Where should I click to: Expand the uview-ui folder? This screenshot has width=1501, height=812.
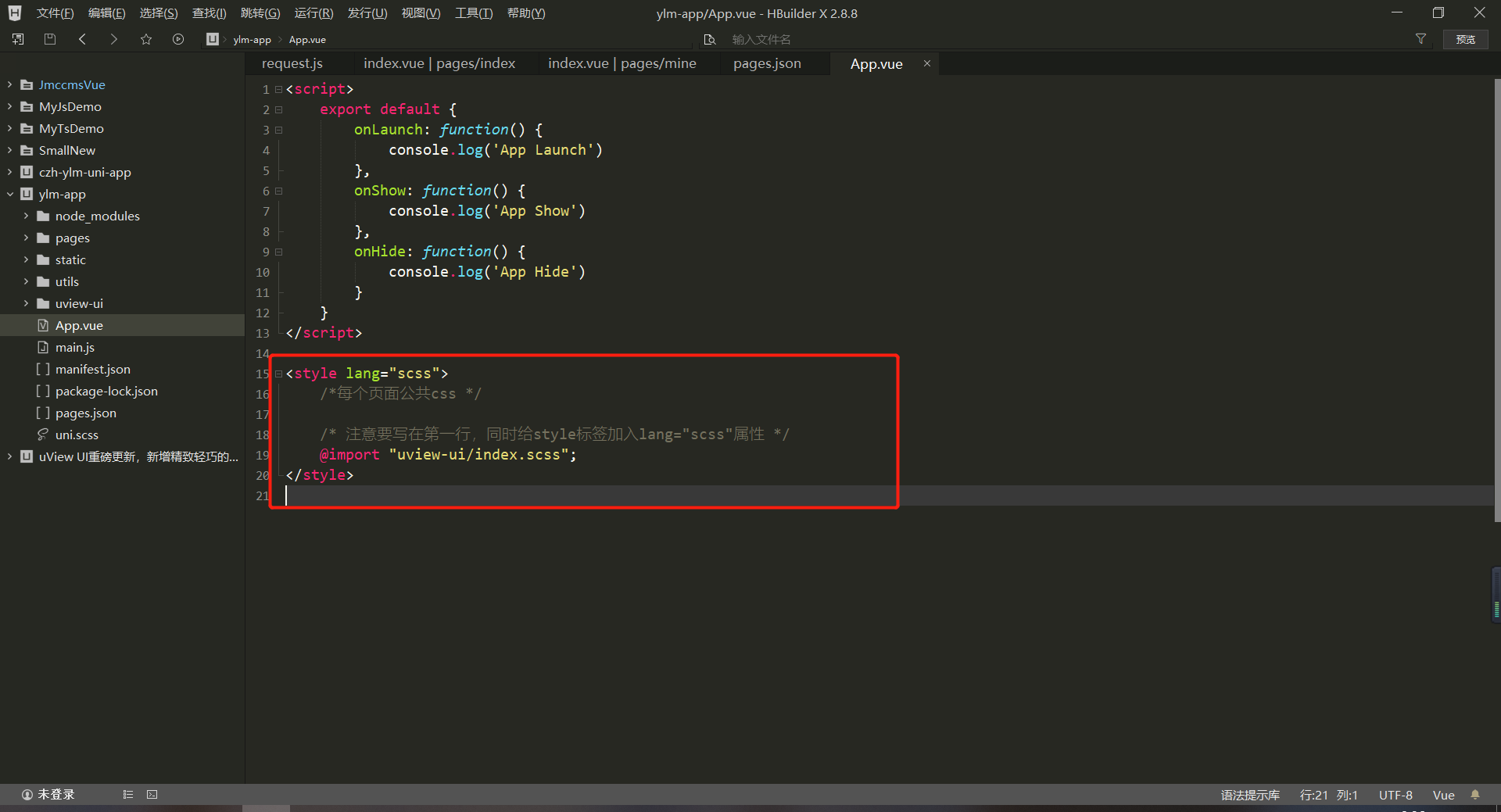(x=26, y=303)
